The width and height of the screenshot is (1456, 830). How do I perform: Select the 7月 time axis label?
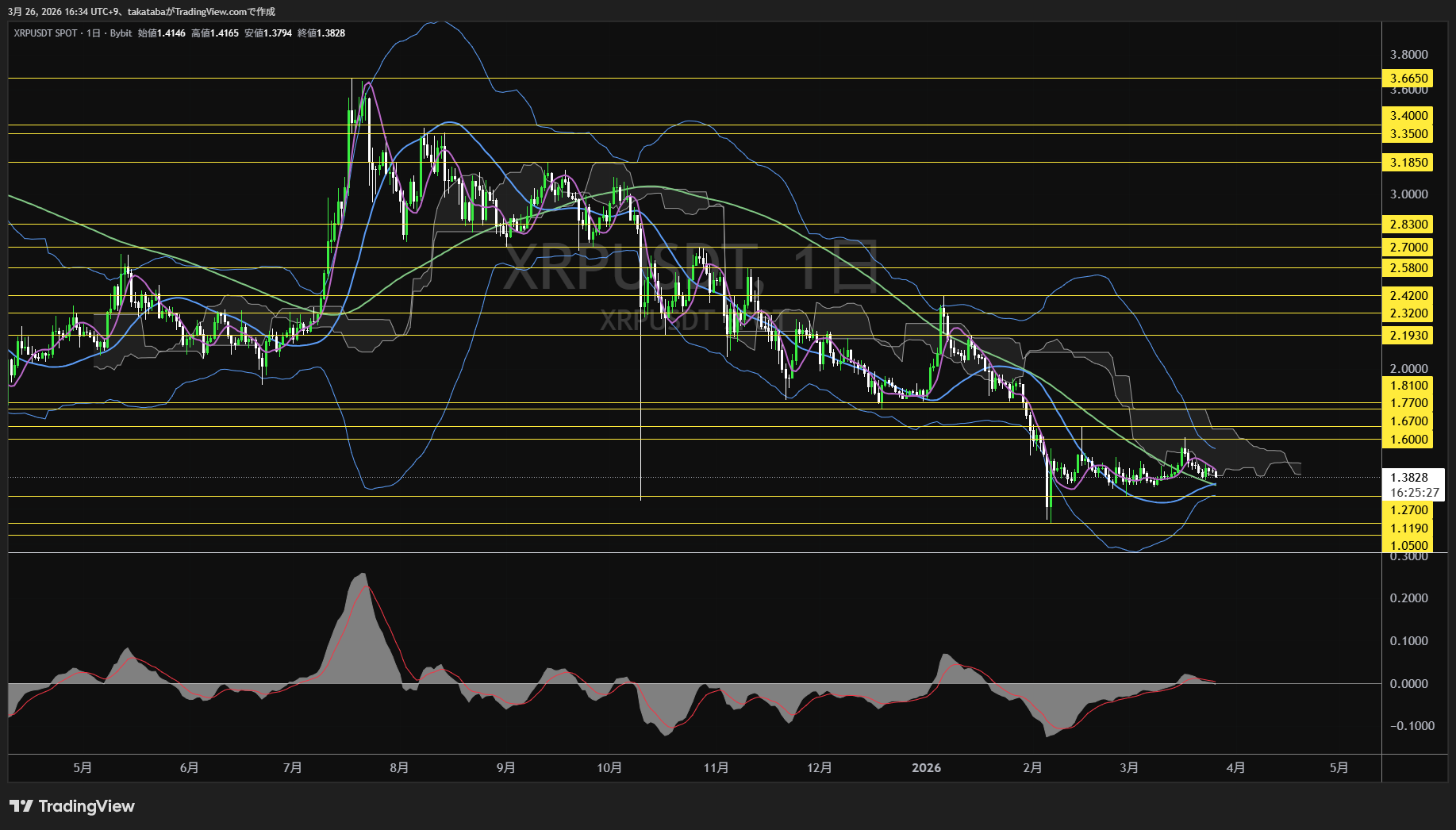pyautogui.click(x=292, y=767)
